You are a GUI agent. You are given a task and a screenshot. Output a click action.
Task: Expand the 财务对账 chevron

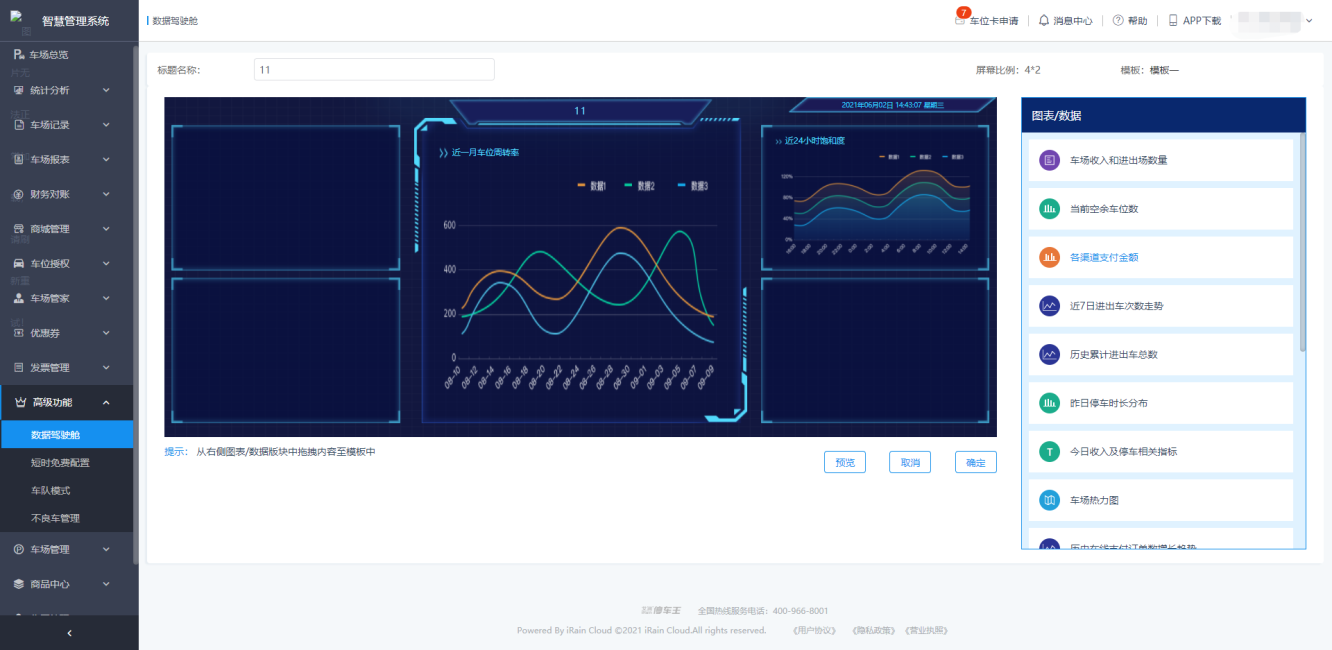(106, 194)
